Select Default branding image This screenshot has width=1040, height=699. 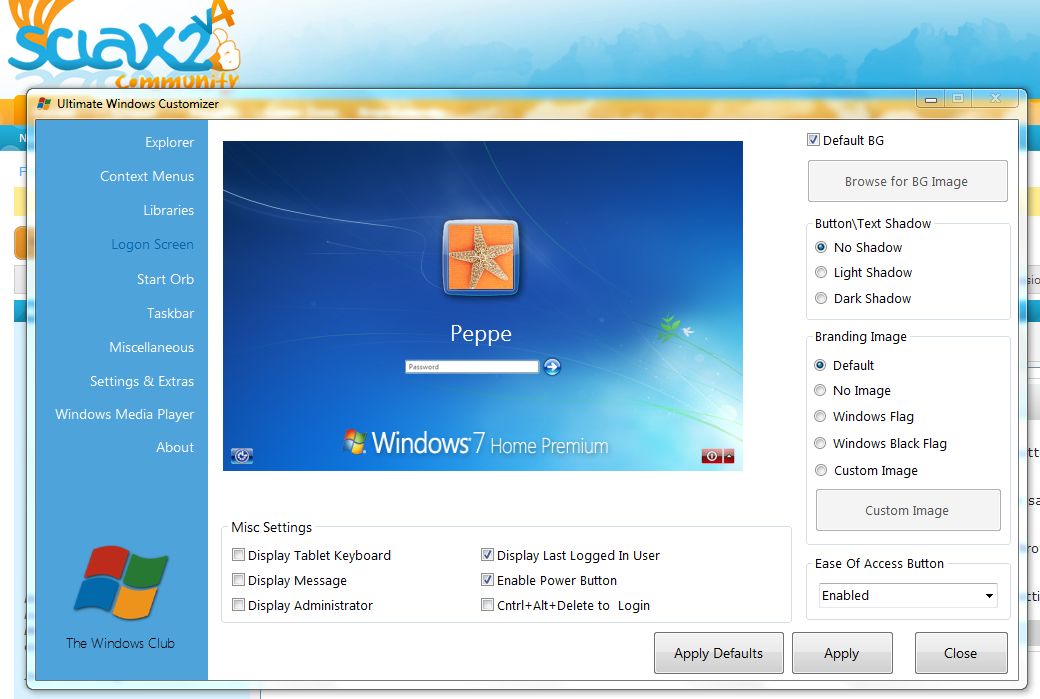pyautogui.click(x=820, y=365)
